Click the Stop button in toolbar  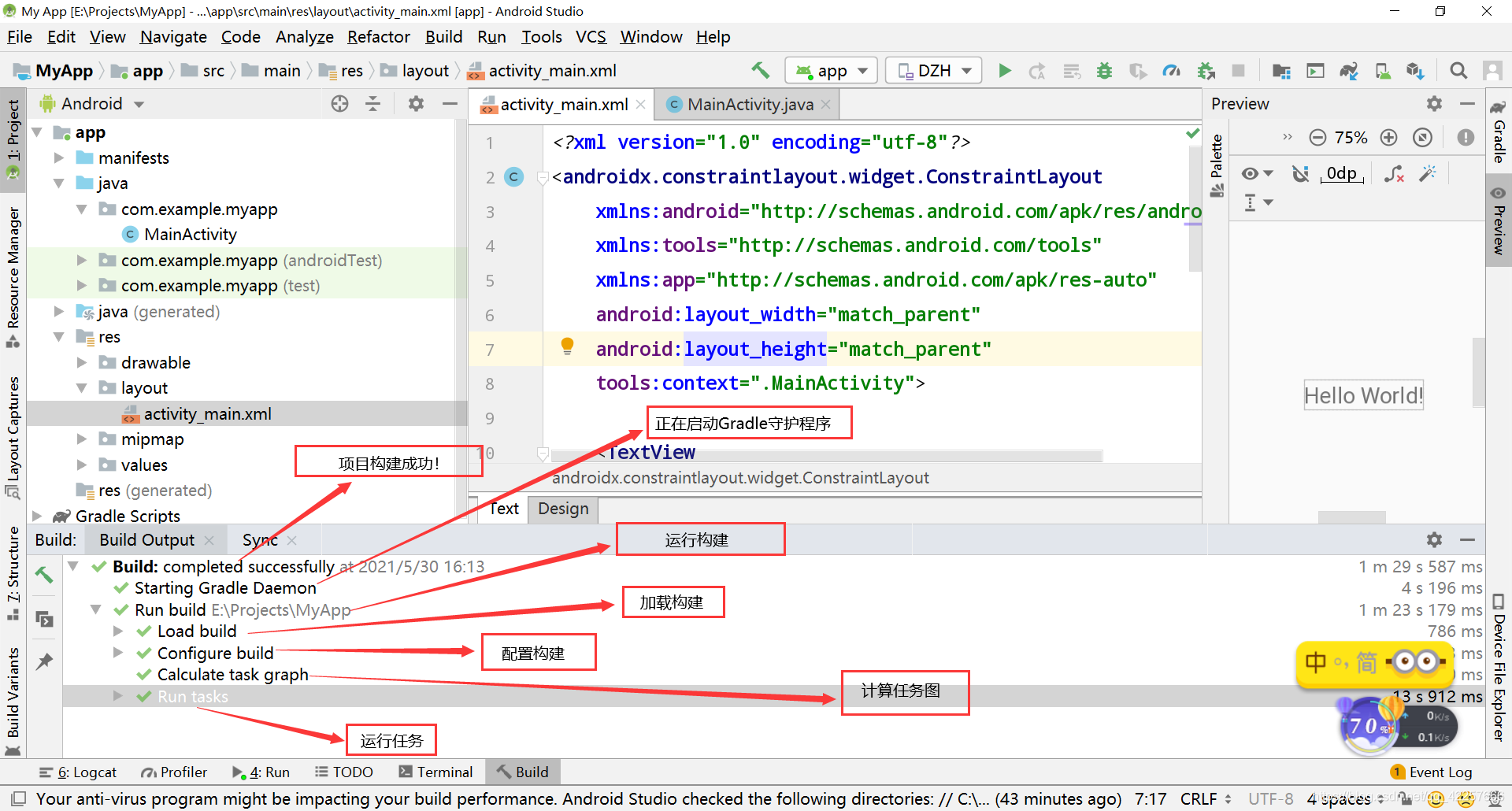(1238, 71)
